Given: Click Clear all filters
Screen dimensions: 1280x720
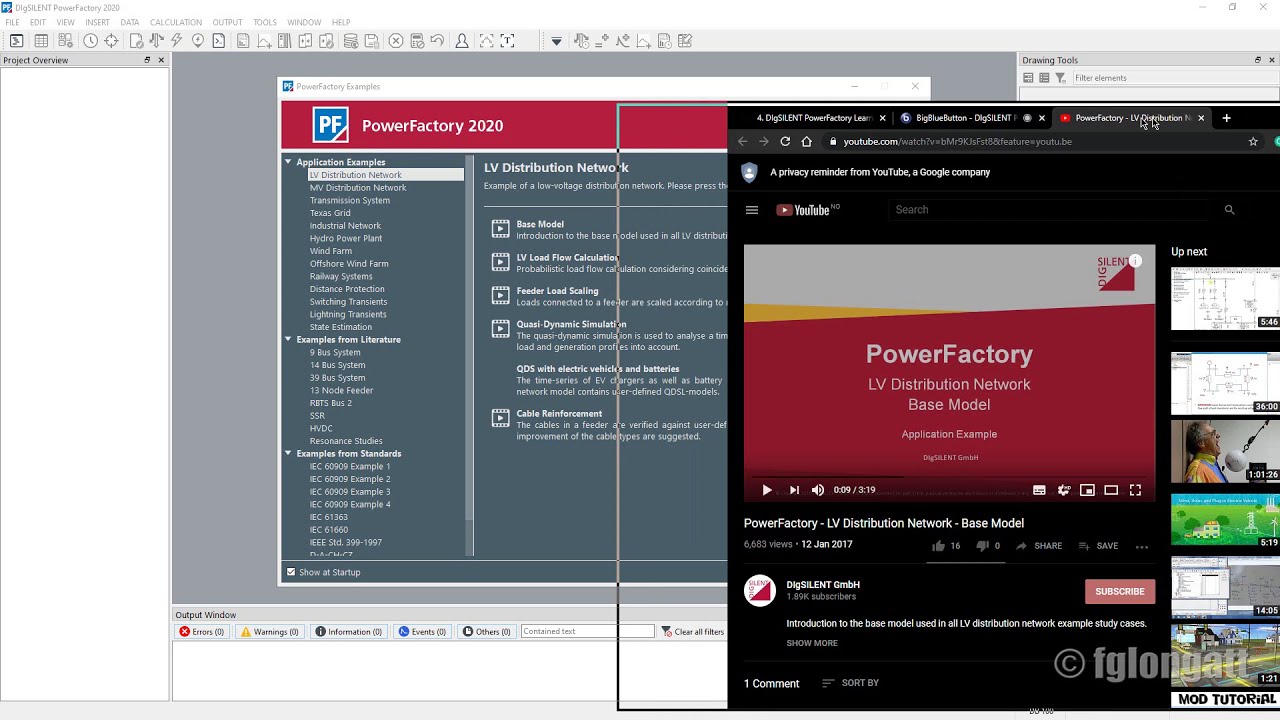Looking at the screenshot, I should click(693, 632).
